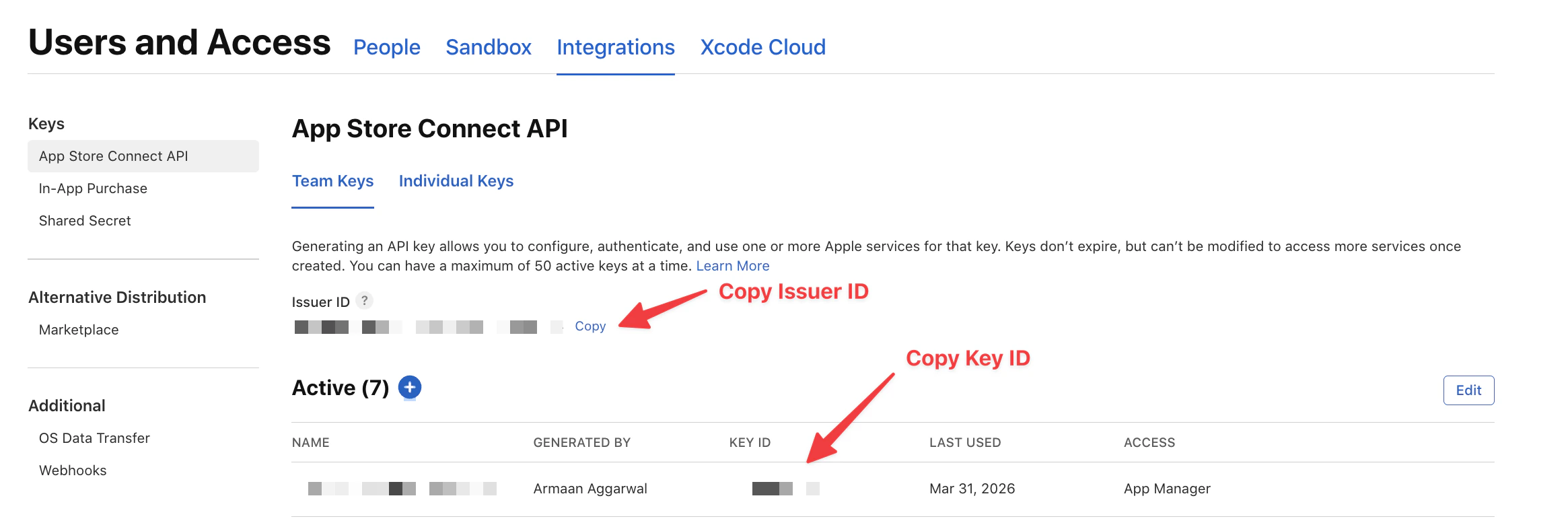The width and height of the screenshot is (1568, 525).
Task: Select Shared Secret in the sidebar
Action: (85, 220)
